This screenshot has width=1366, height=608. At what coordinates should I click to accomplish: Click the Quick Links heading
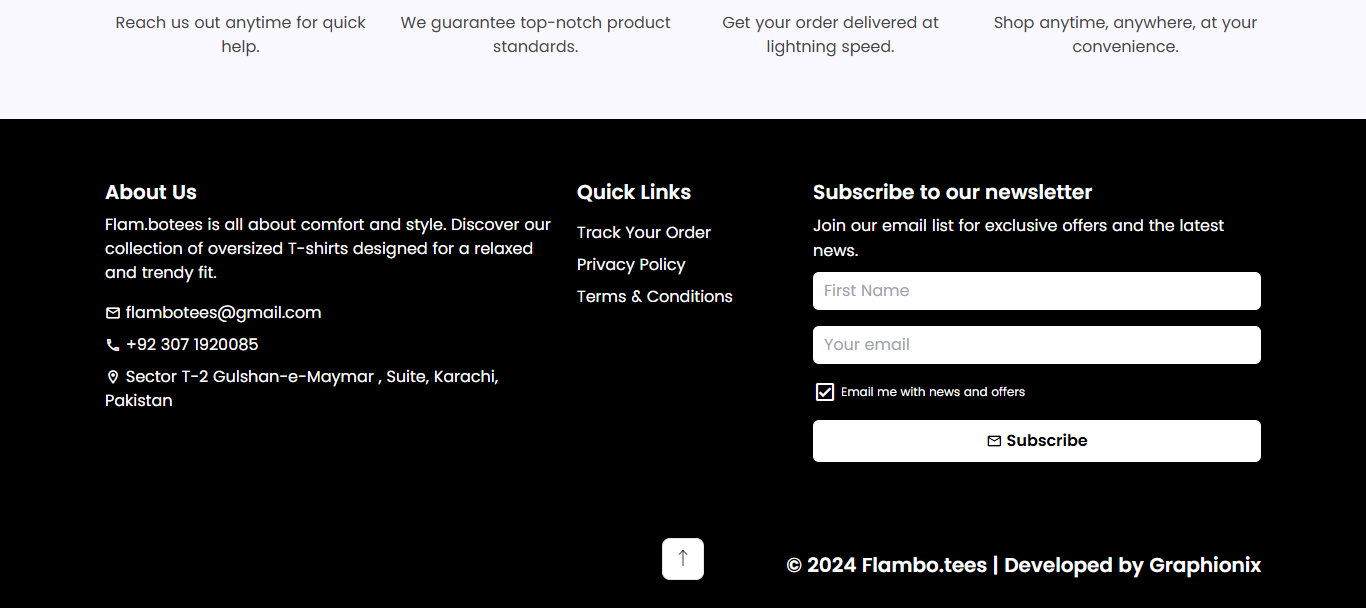pos(634,192)
